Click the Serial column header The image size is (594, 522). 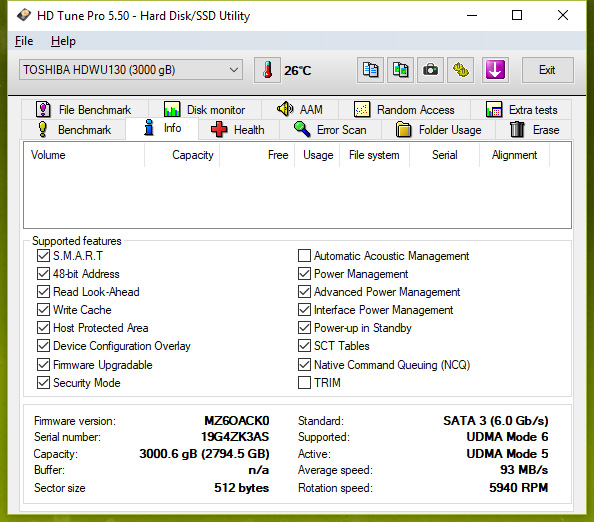pos(445,155)
